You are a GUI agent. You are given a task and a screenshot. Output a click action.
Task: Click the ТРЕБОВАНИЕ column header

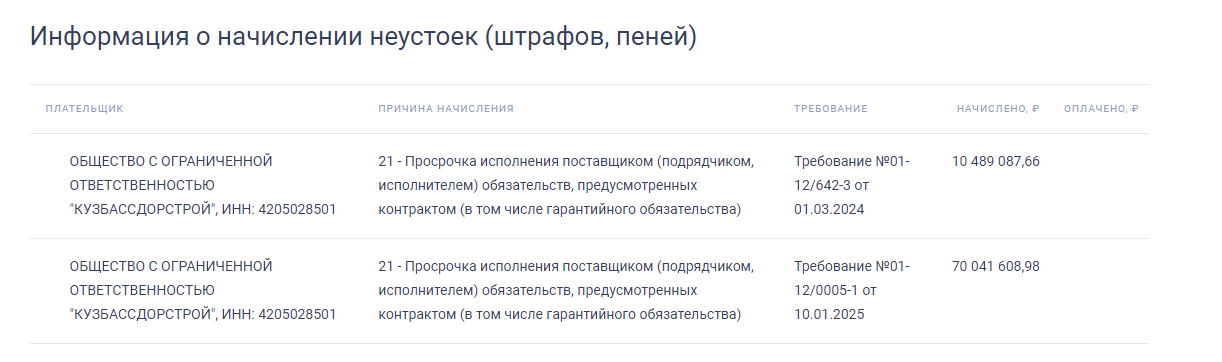tap(831, 108)
